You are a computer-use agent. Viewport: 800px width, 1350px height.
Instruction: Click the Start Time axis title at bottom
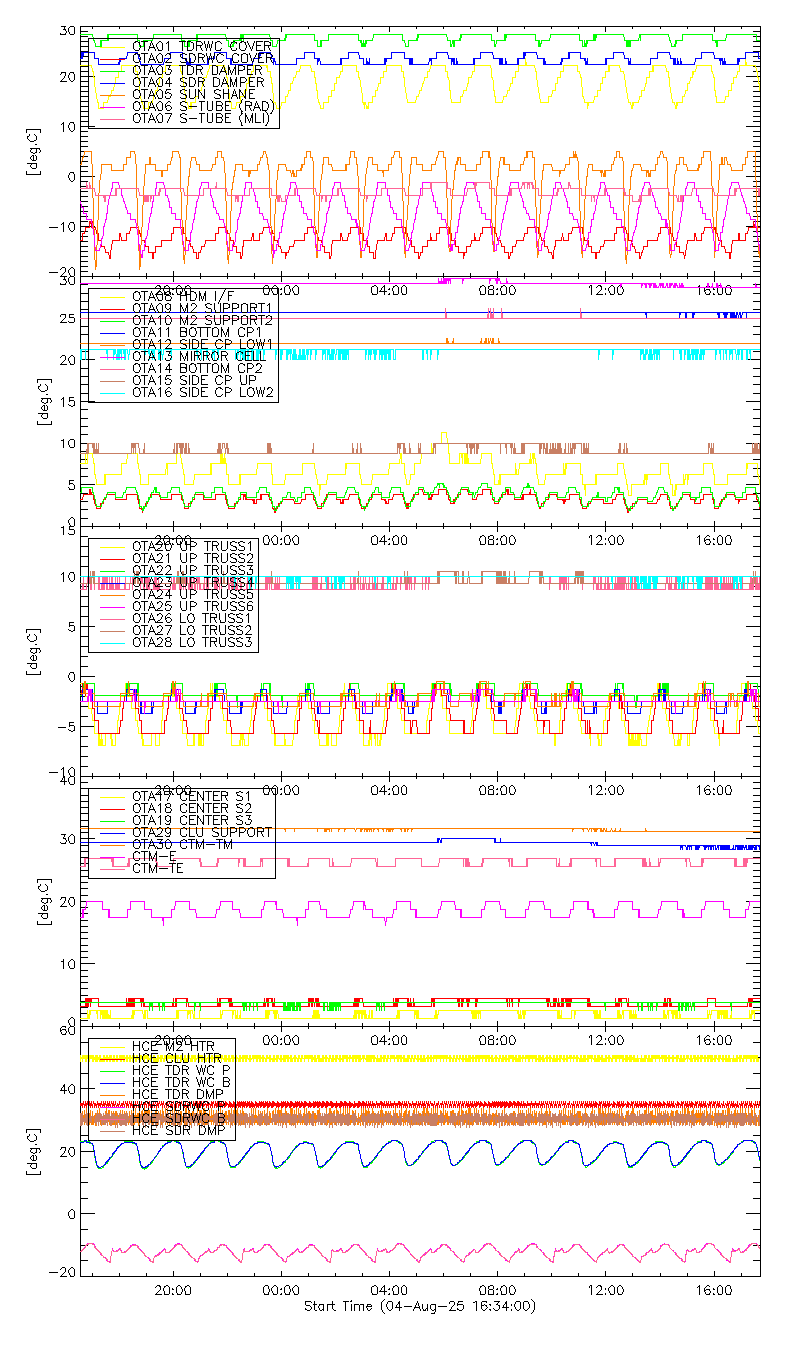click(x=419, y=1307)
